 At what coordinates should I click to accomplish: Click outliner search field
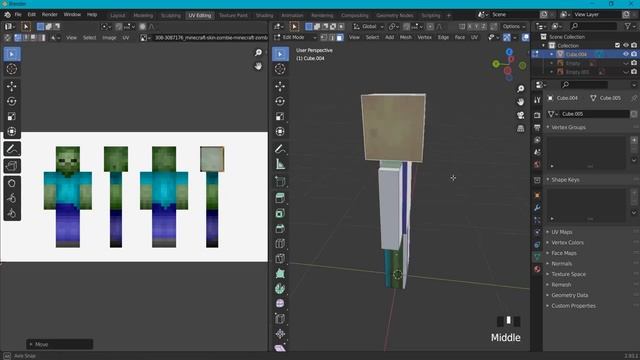[593, 27]
